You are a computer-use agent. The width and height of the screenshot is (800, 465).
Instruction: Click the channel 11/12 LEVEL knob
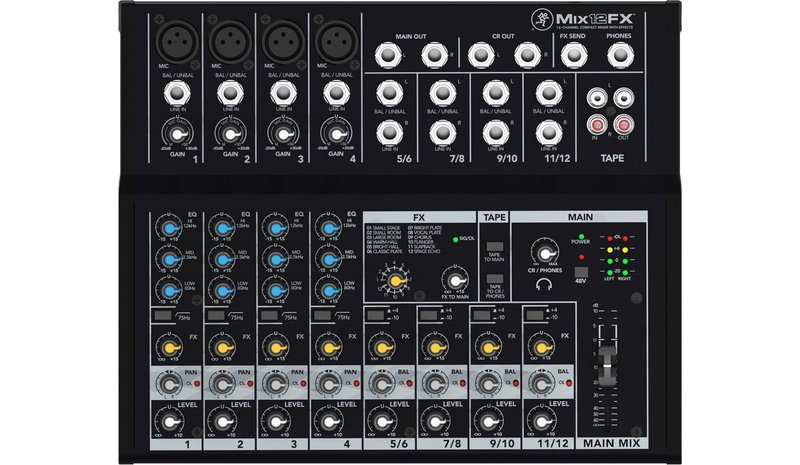[541, 422]
